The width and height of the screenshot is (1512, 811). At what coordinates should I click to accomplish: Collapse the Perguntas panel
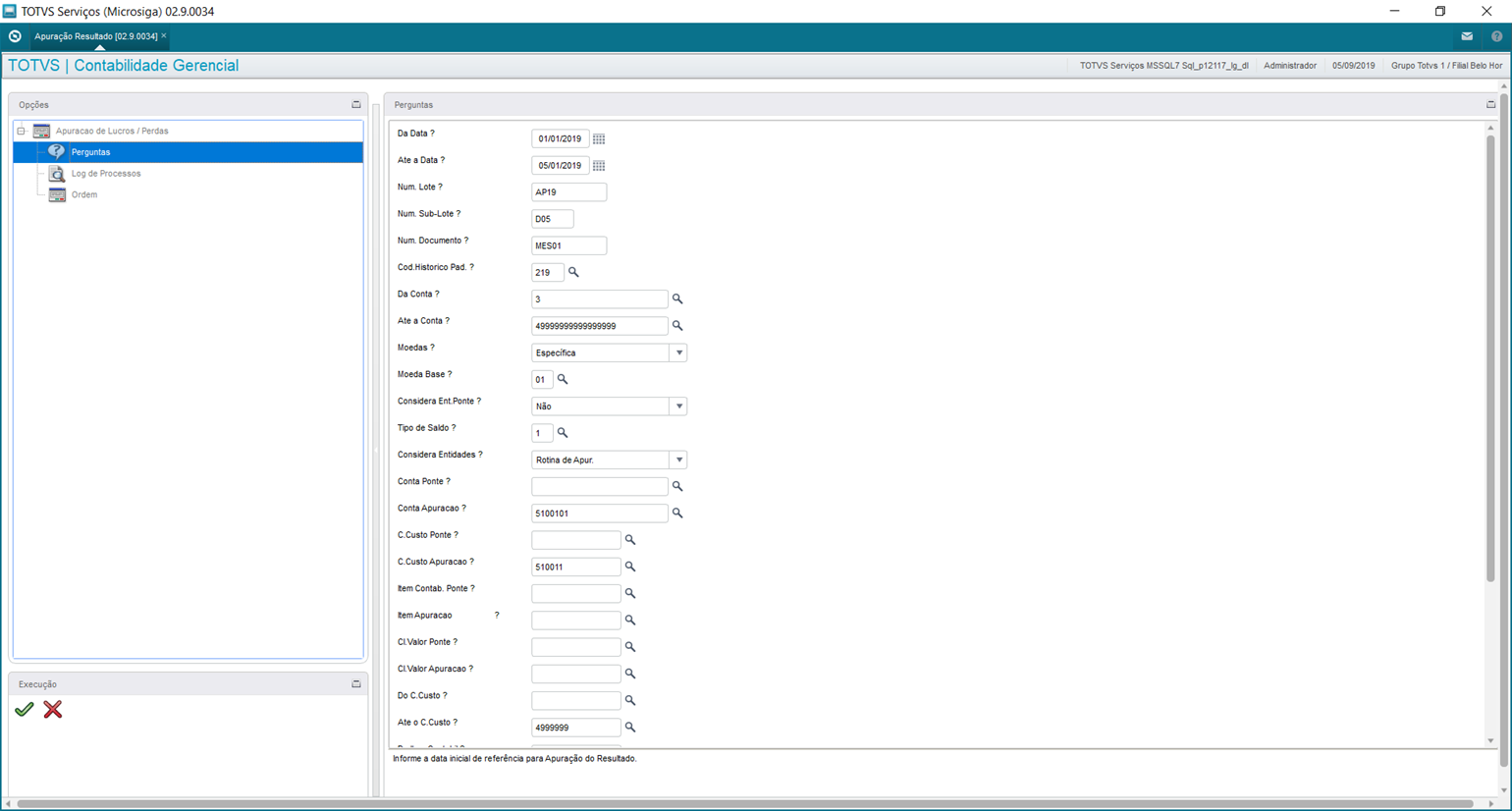click(1490, 104)
